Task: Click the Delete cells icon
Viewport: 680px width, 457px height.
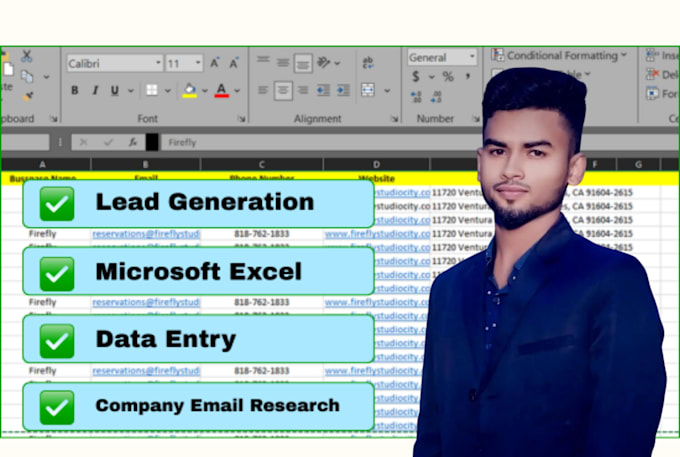Action: pyautogui.click(x=652, y=75)
